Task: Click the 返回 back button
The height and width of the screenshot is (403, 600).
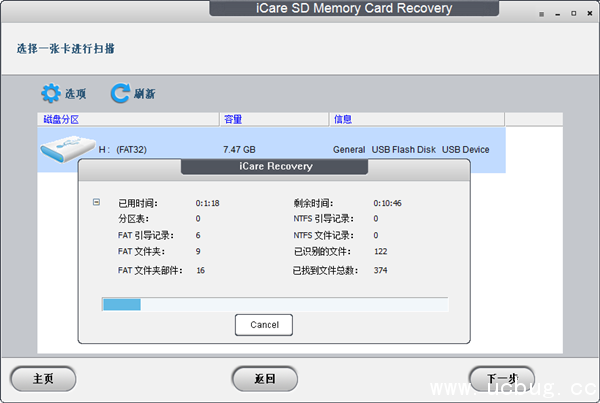Action: pos(264,379)
